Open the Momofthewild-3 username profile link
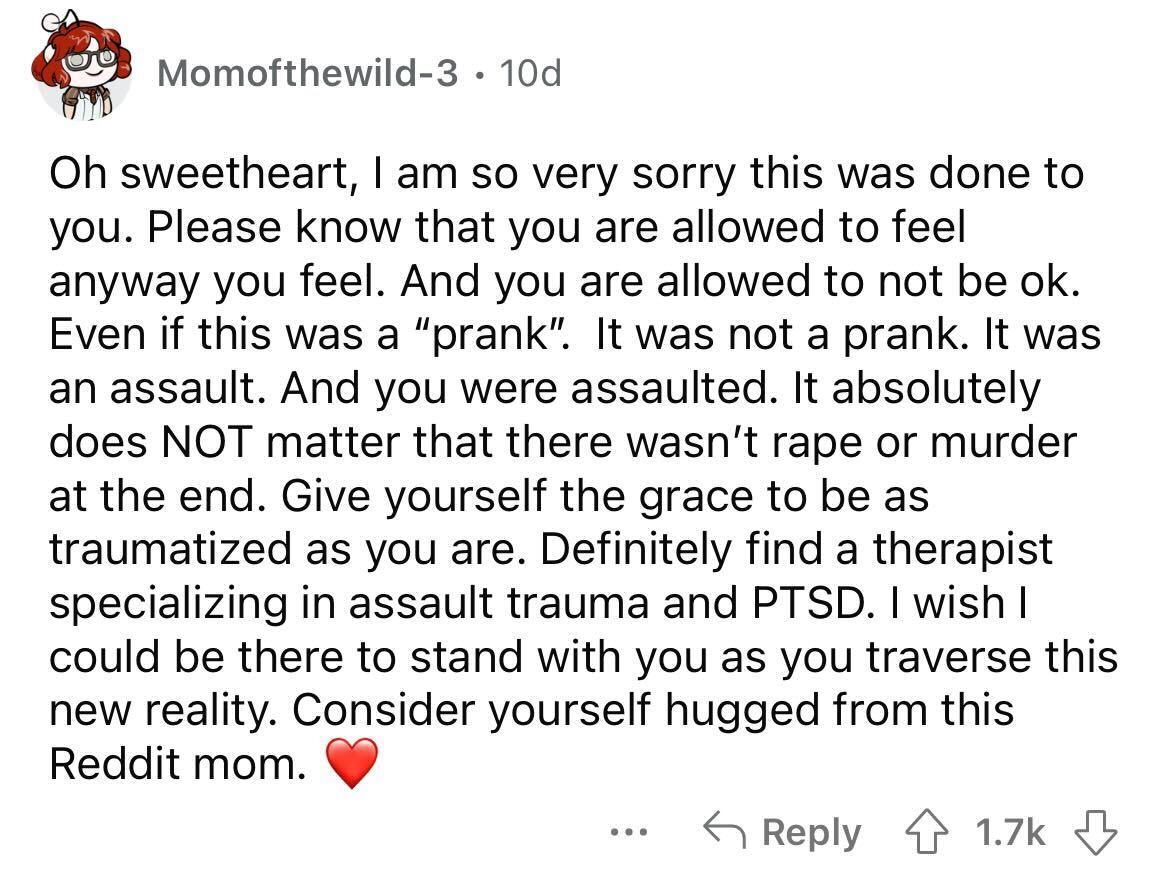This screenshot has height=874, width=1170. tap(307, 73)
